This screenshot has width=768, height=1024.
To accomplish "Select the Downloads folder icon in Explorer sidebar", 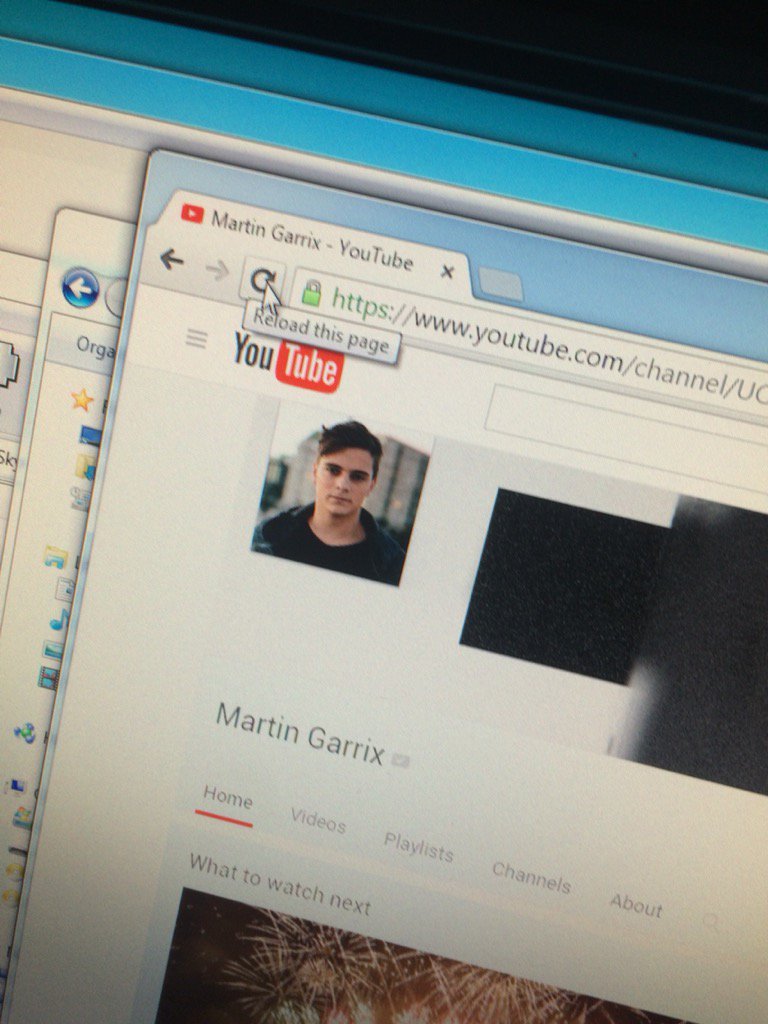I will 84,467.
